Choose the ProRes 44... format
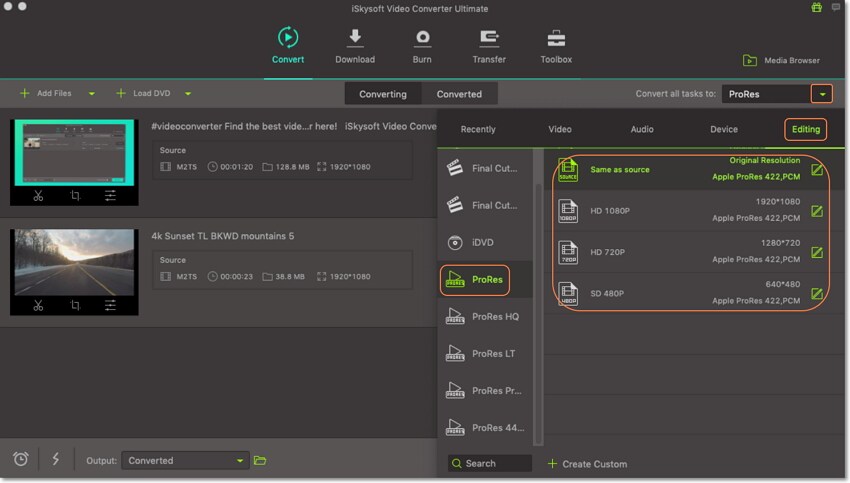The height and width of the screenshot is (483, 850). tap(485, 428)
